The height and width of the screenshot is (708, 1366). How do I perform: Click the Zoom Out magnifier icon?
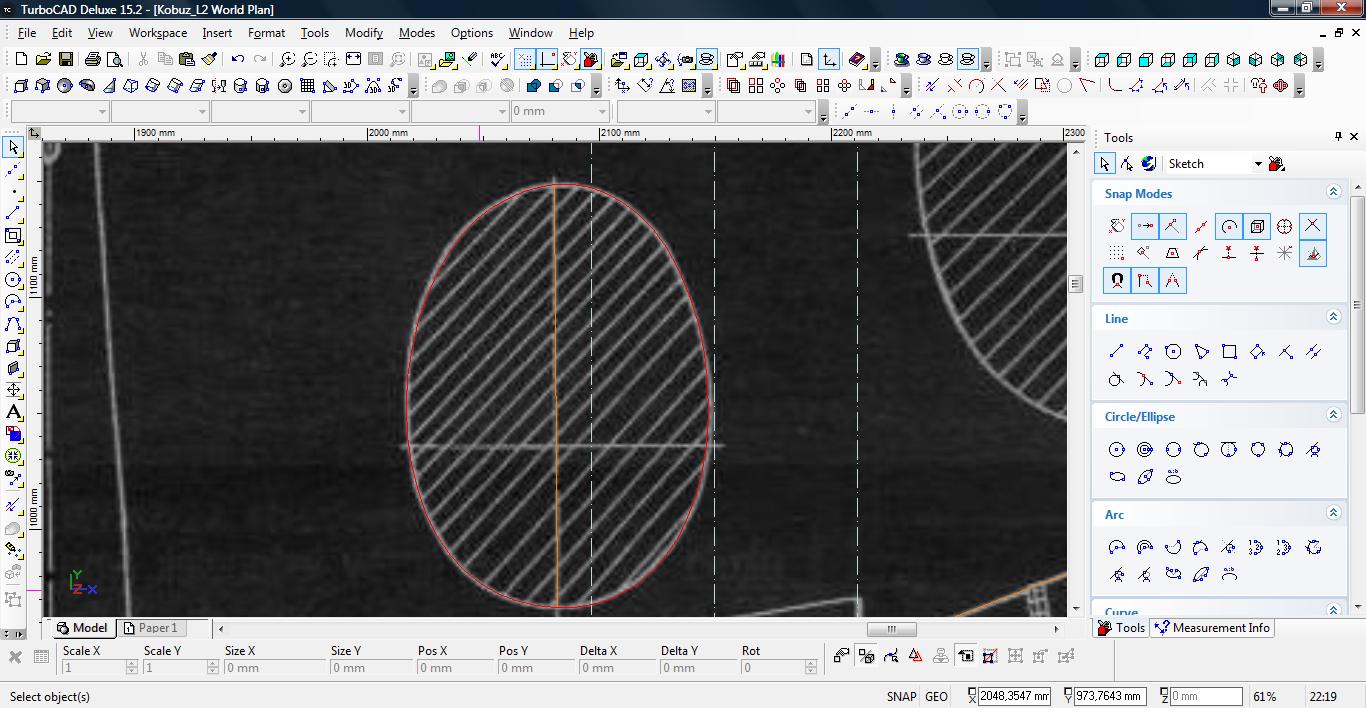pos(309,60)
